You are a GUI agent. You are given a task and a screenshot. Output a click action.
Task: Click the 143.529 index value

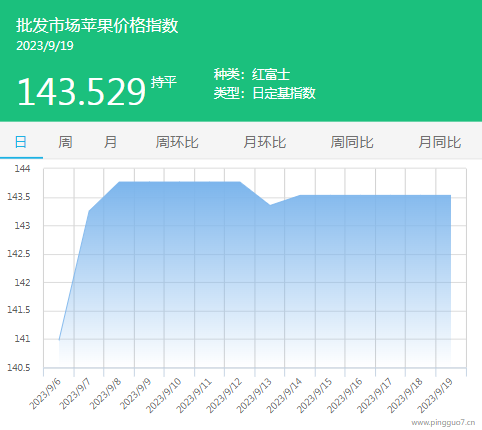82,92
